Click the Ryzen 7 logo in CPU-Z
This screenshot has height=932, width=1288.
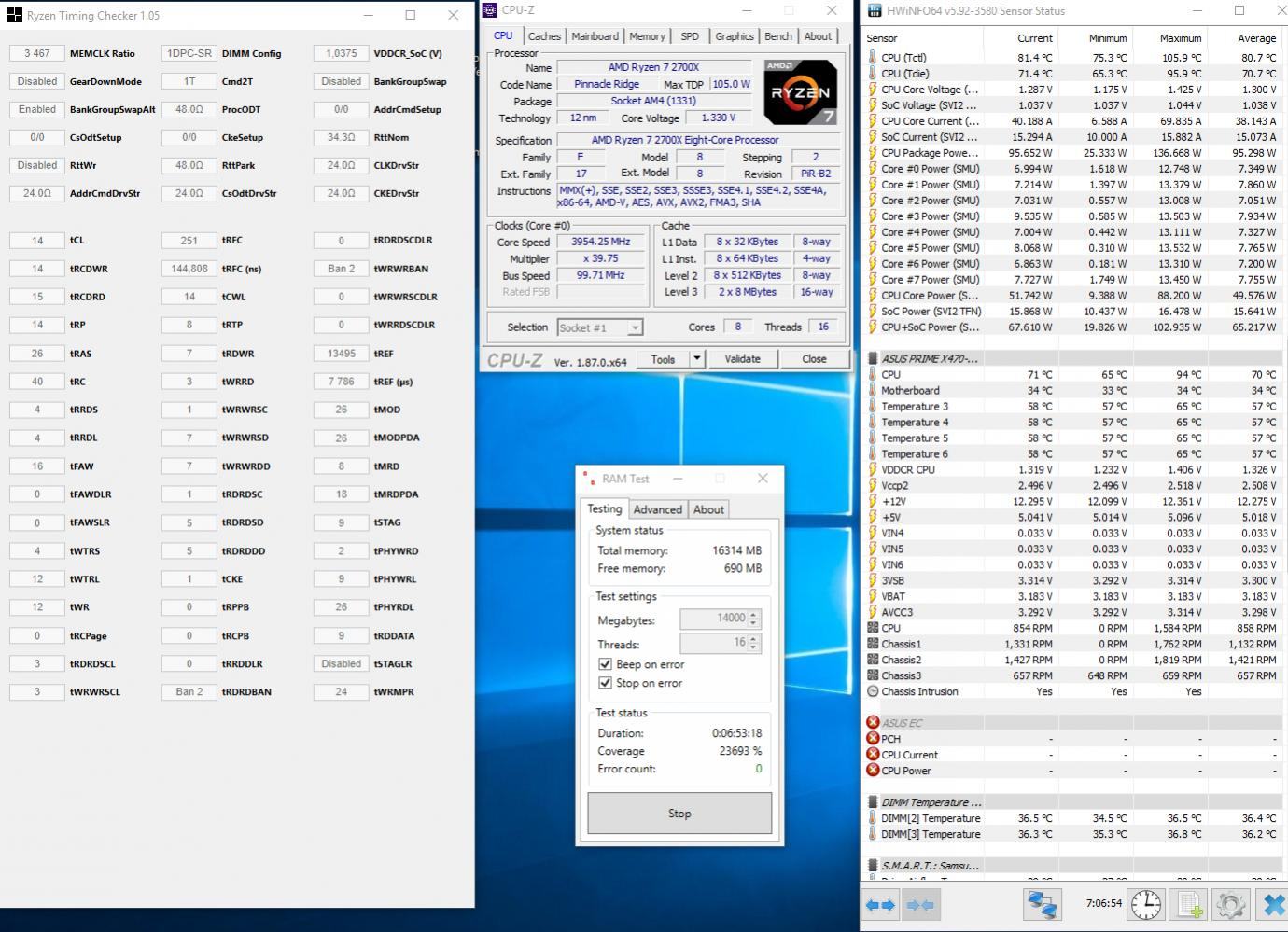pyautogui.click(x=800, y=92)
